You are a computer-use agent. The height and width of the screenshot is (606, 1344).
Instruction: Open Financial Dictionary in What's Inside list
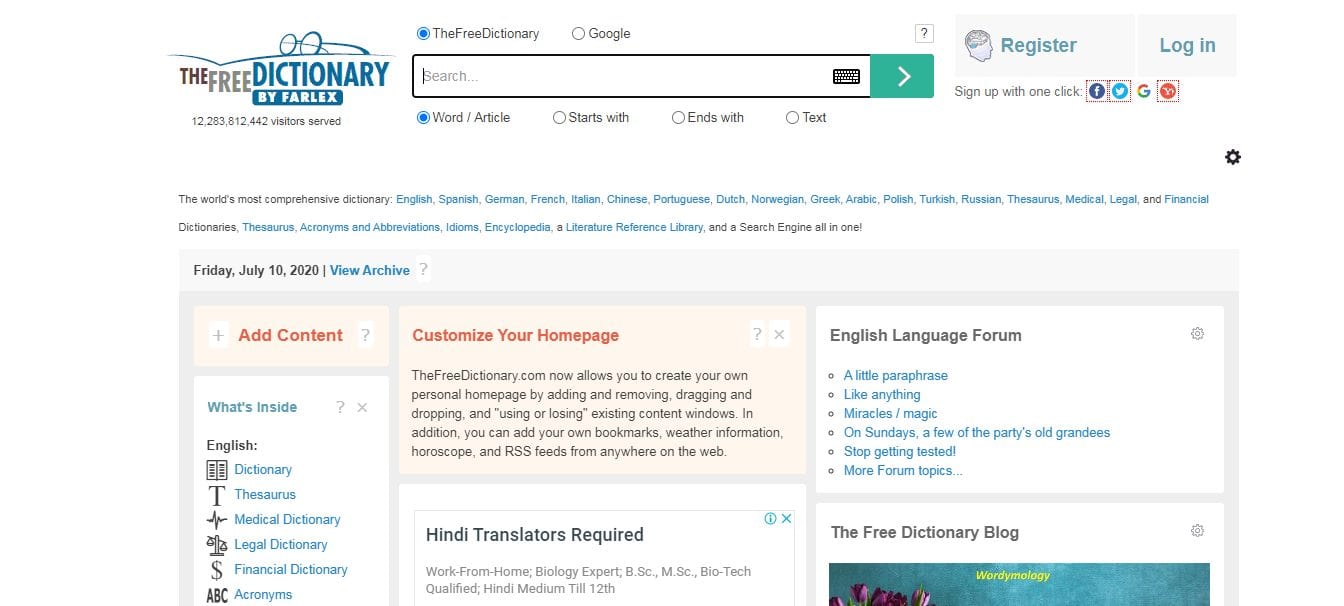click(x=291, y=570)
